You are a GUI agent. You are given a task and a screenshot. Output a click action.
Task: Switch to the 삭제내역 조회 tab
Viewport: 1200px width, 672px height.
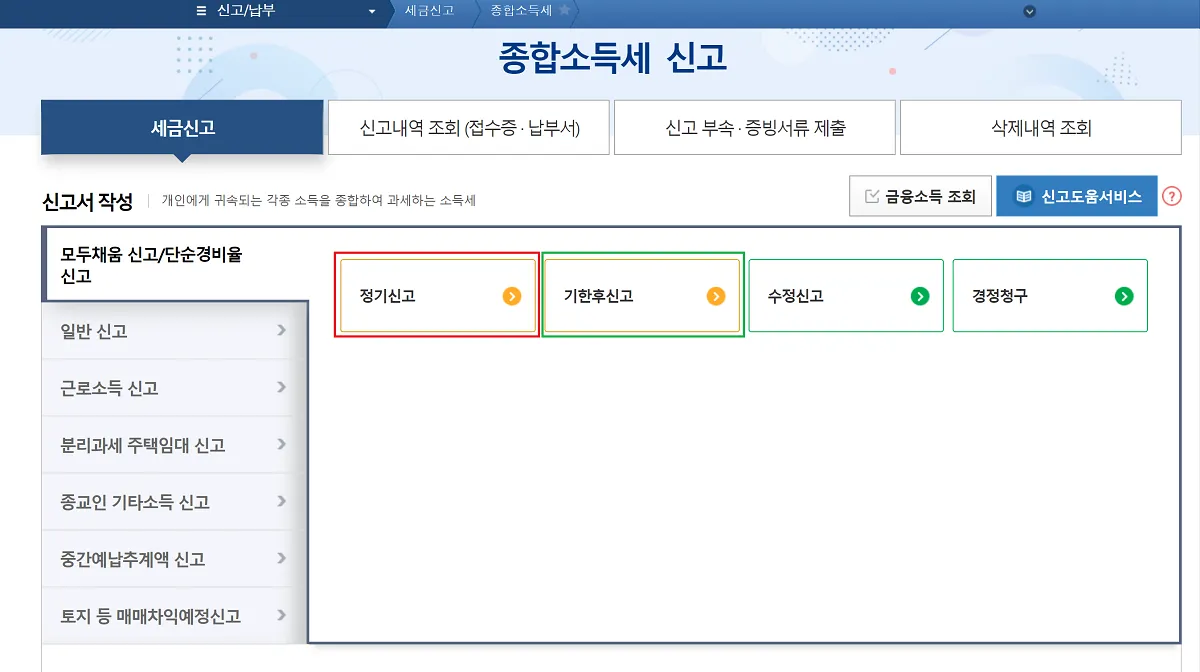1041,127
